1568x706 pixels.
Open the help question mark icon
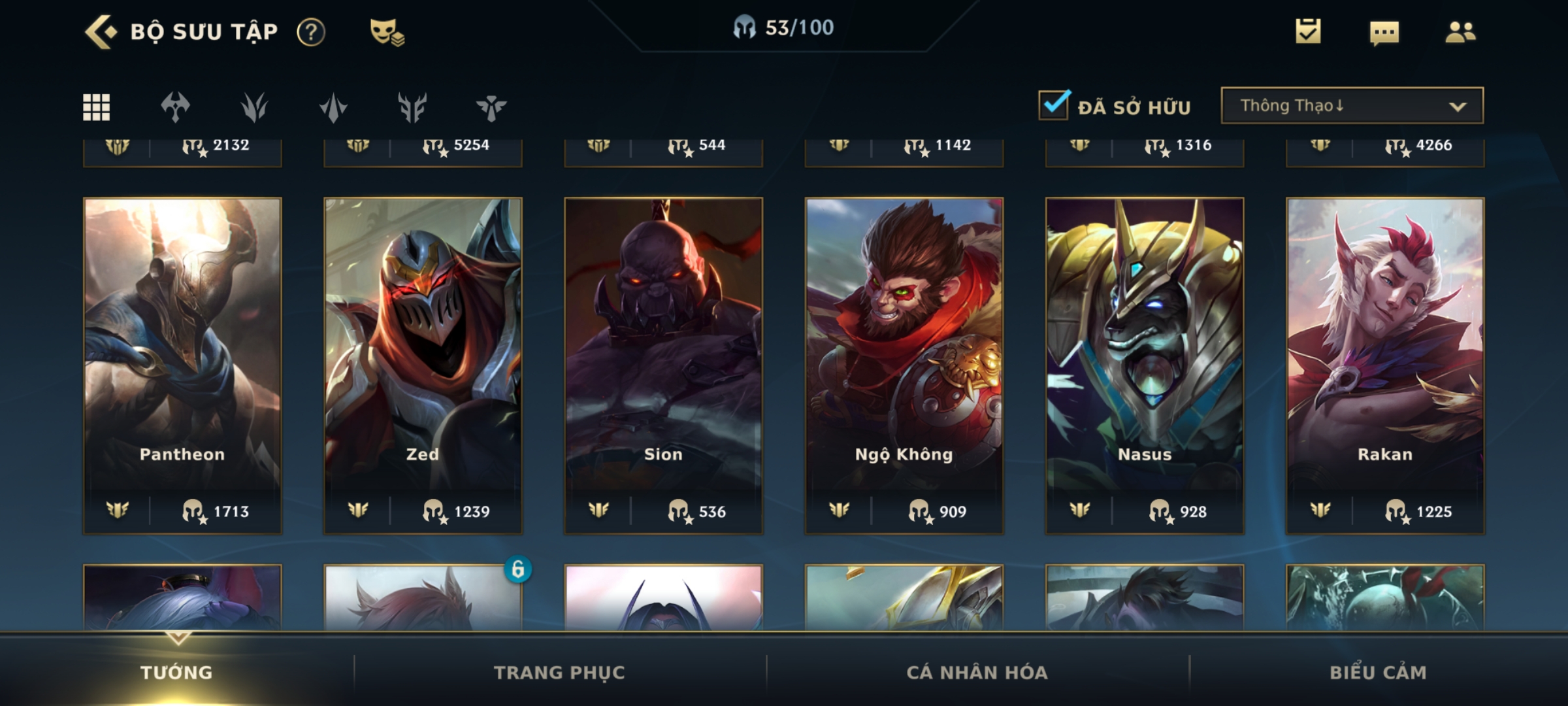tap(311, 32)
